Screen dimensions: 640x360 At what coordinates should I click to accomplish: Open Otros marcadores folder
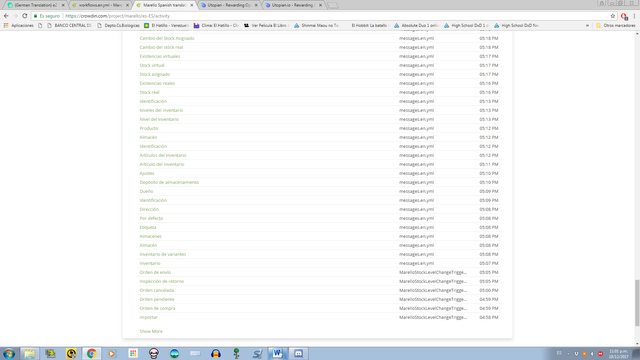click(x=616, y=25)
